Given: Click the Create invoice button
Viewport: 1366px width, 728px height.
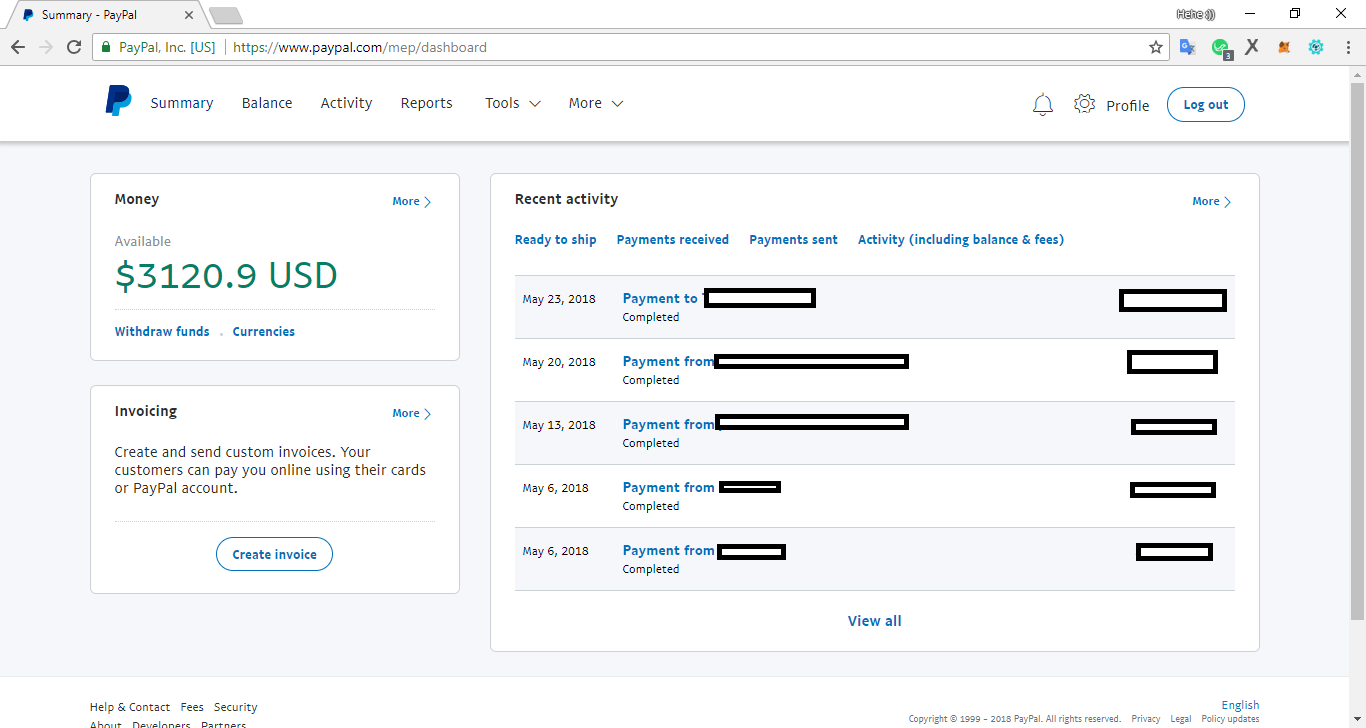Looking at the screenshot, I should pyautogui.click(x=274, y=554).
